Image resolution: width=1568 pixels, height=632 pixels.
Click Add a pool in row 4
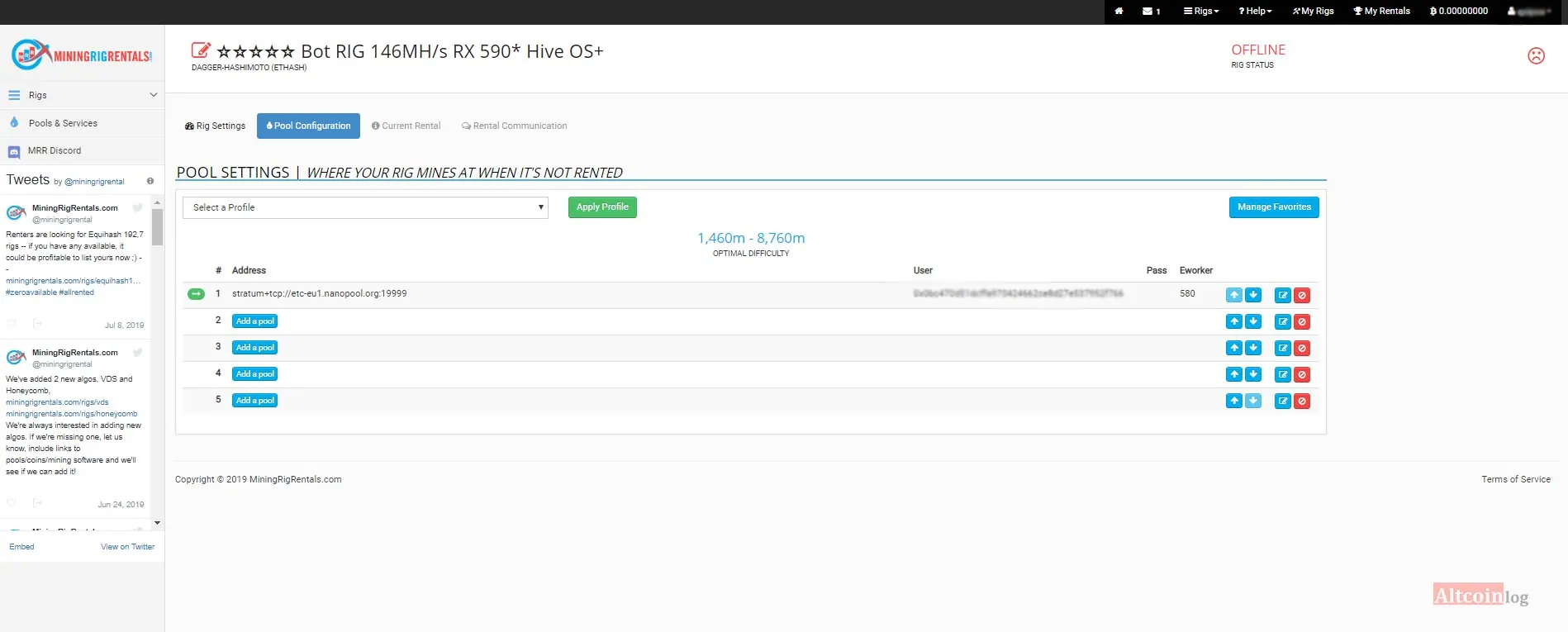point(254,374)
